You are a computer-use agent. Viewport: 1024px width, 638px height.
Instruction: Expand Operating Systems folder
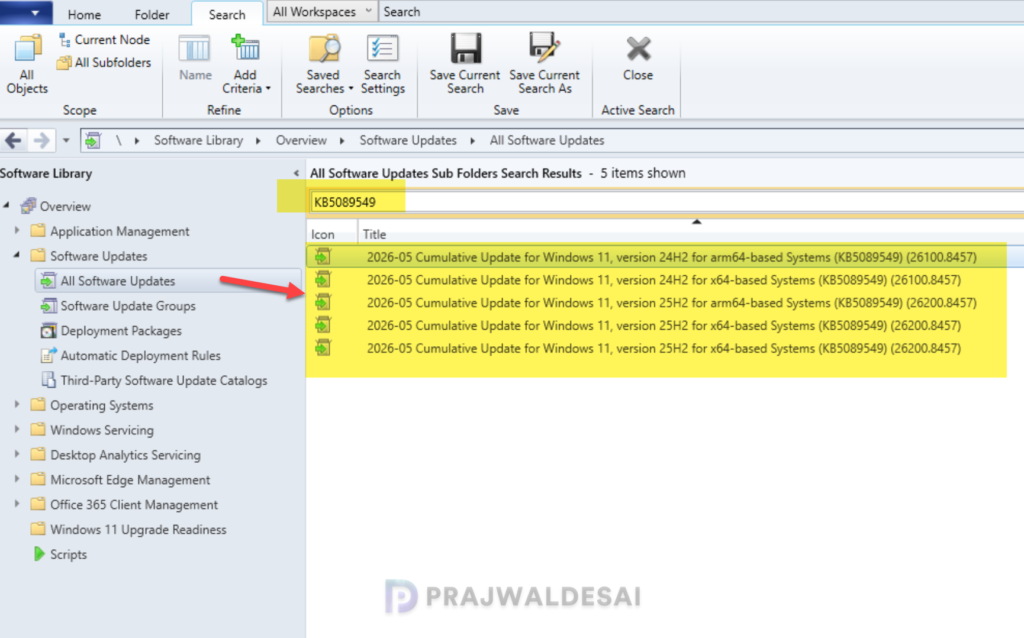click(17, 405)
